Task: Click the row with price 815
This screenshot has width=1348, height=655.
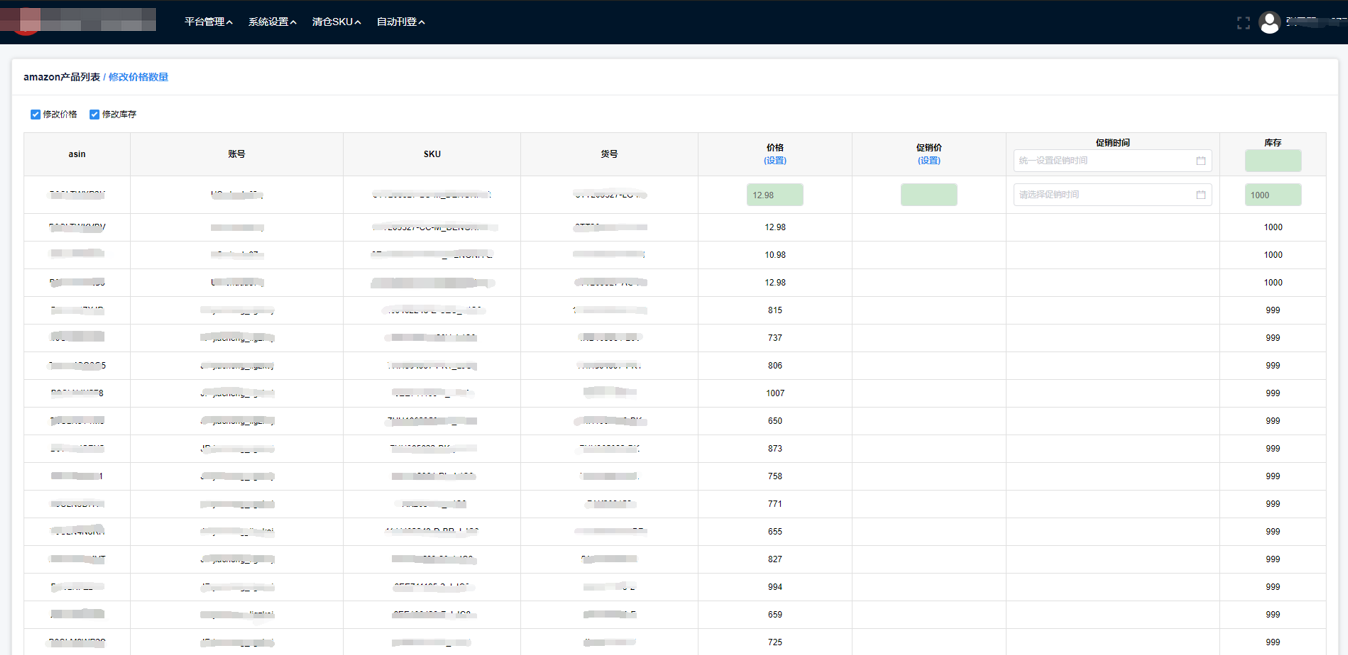Action: click(x=775, y=311)
